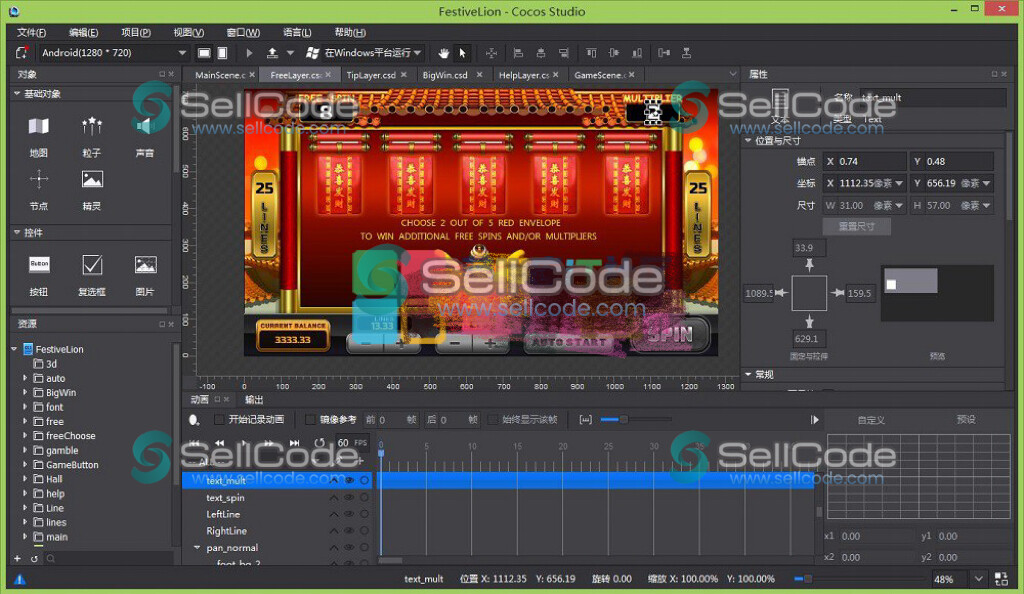Switch to the BigWin.csd tab

pyautogui.click(x=445, y=75)
